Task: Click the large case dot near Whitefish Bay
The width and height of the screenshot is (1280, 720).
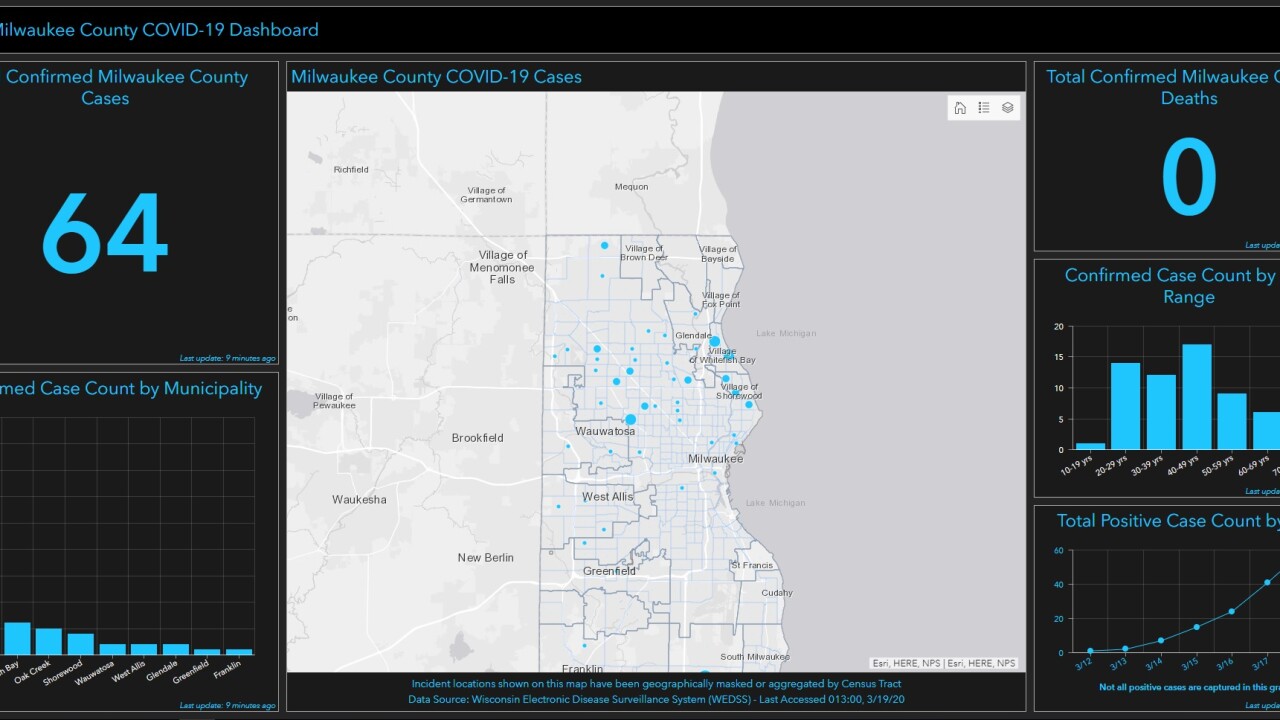Action: [715, 342]
